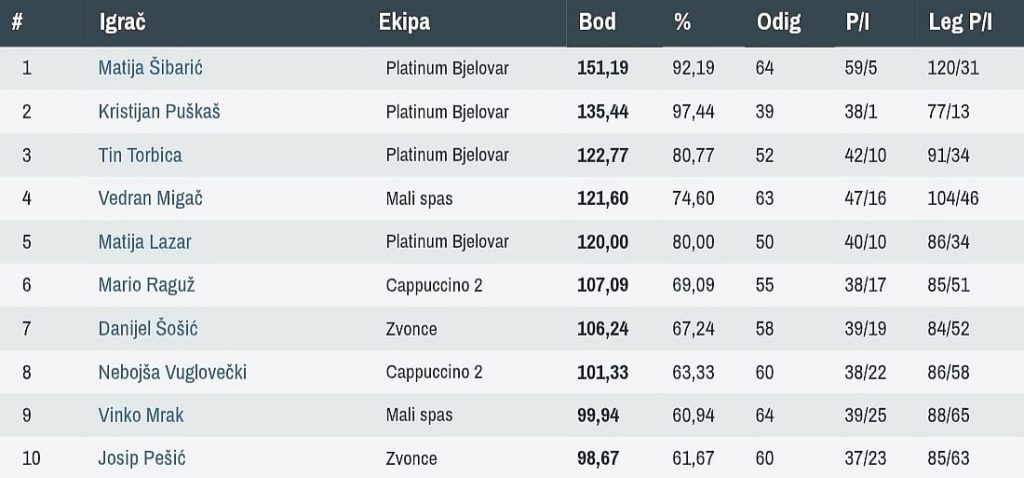This screenshot has width=1024, height=478.
Task: Select player Vedran Migač
Action: 150,198
